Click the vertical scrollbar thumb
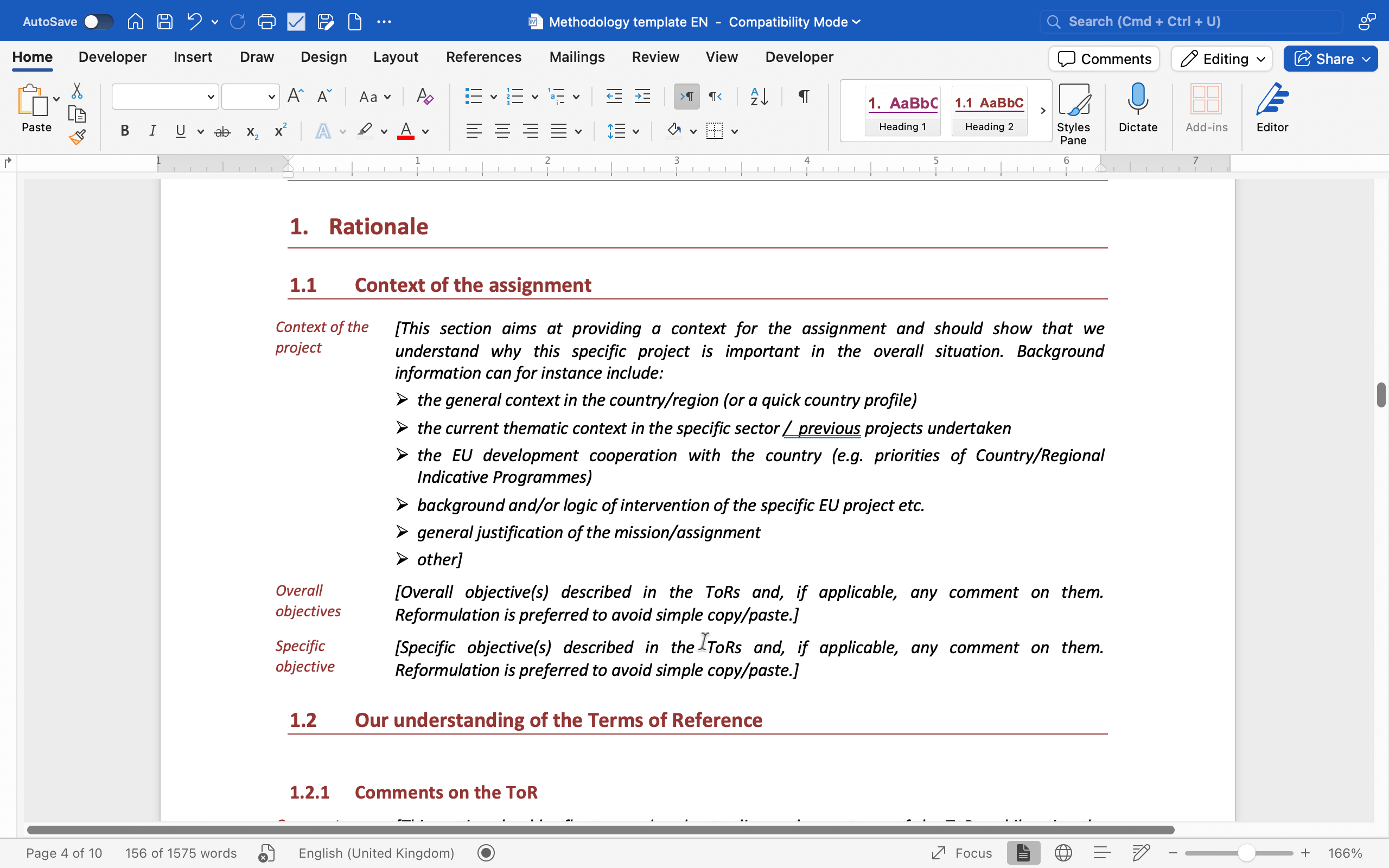Screen dimensions: 1389x868 pos(1381,395)
